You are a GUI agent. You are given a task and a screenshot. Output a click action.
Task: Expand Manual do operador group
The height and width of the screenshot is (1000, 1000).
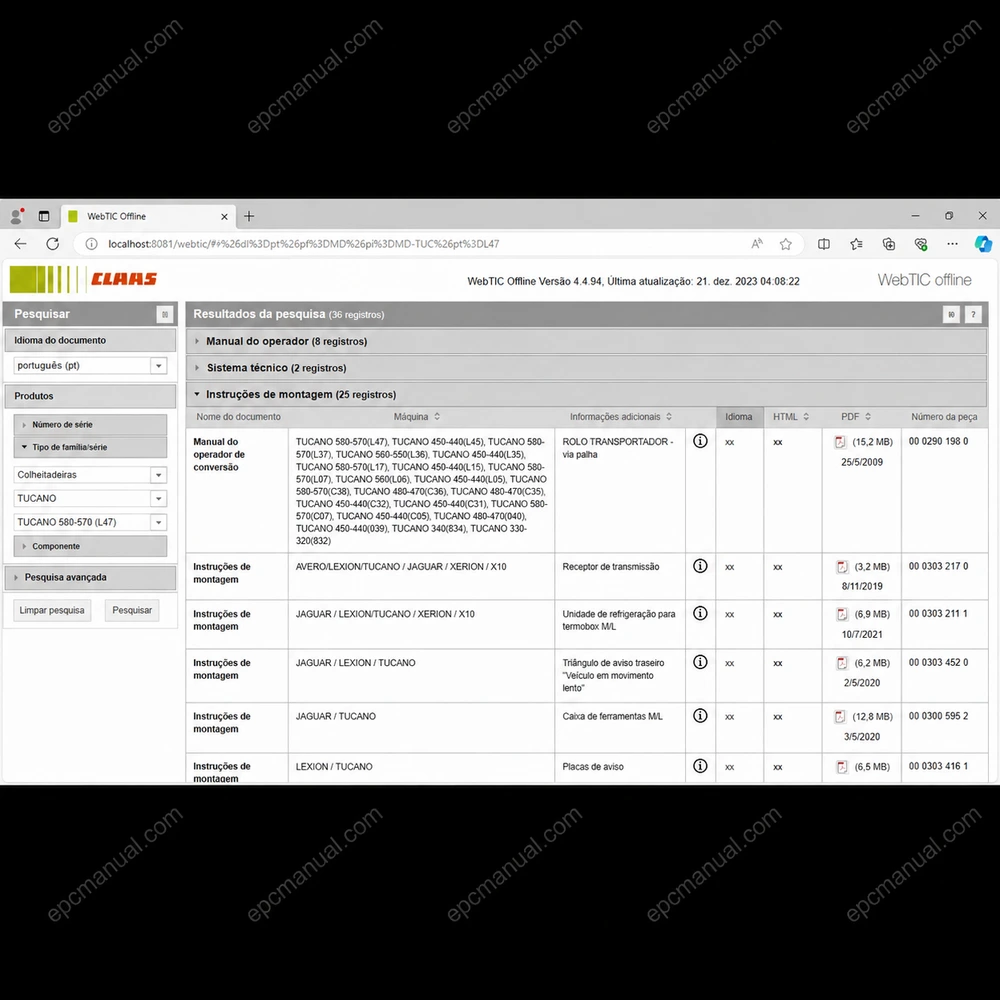point(586,341)
